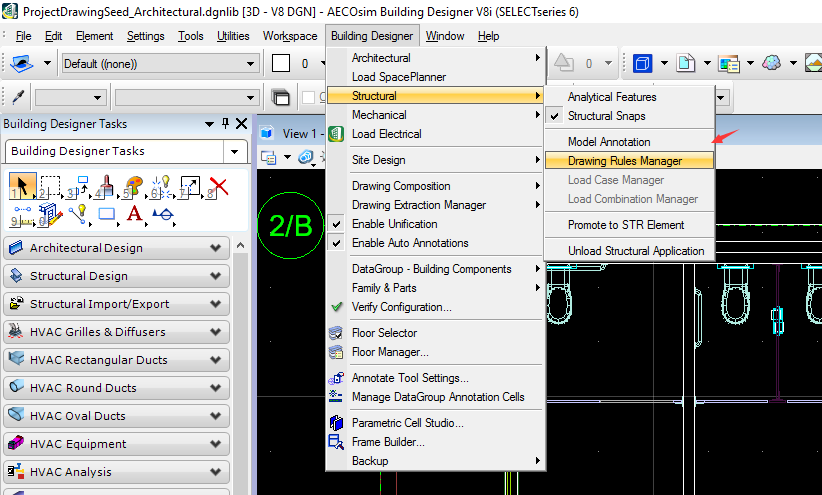Select the Place Block rectangle tool
Screen dimensions: 822x495
tap(107, 214)
